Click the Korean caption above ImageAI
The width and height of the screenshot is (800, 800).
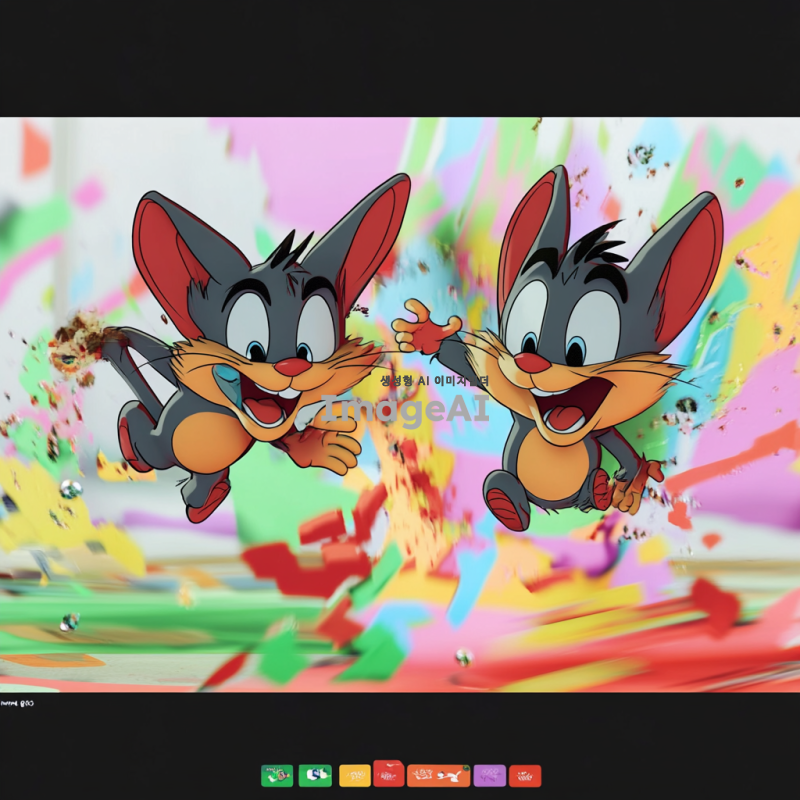tap(434, 380)
